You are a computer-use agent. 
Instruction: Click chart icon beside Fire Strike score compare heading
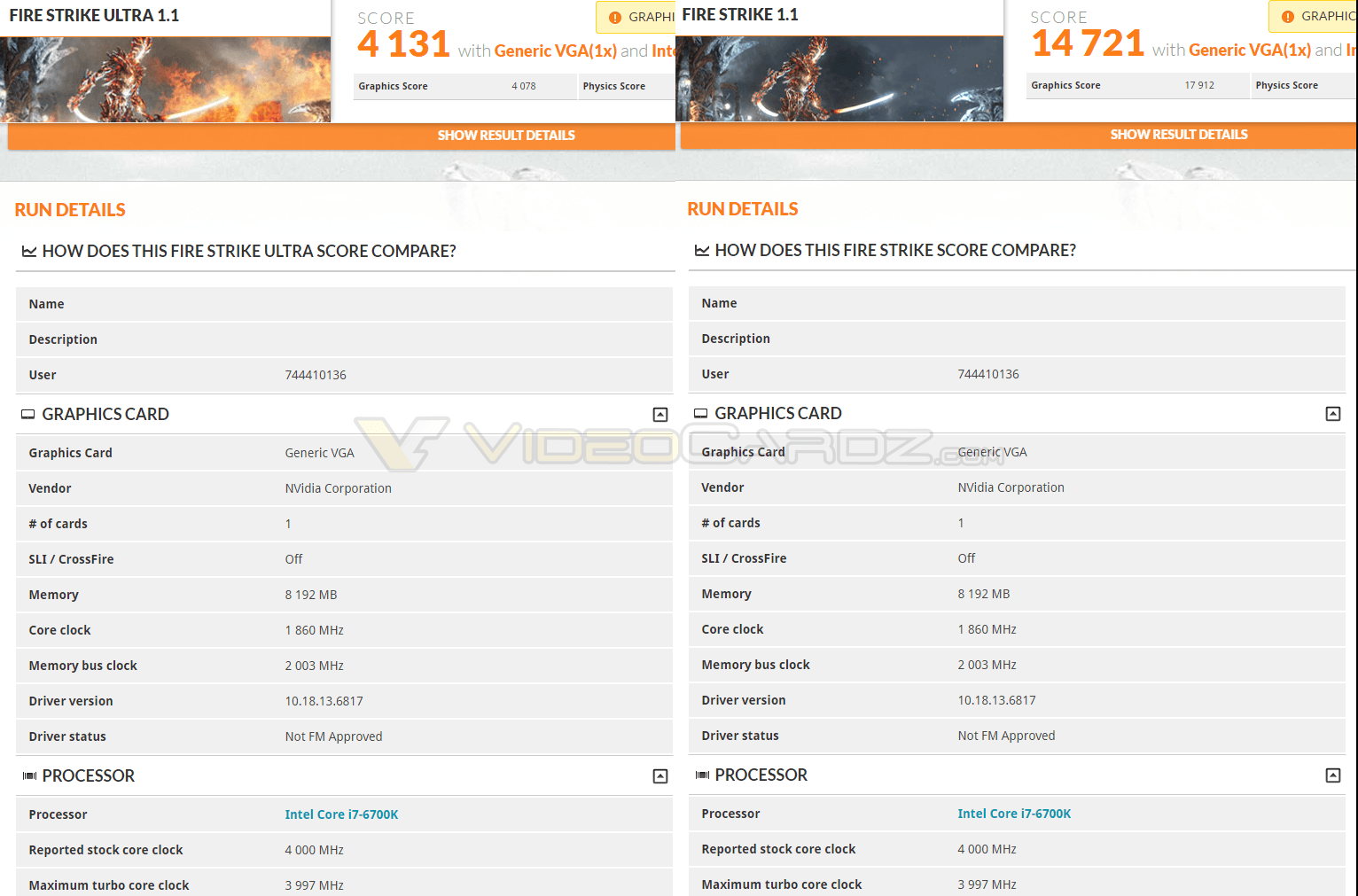click(x=702, y=251)
